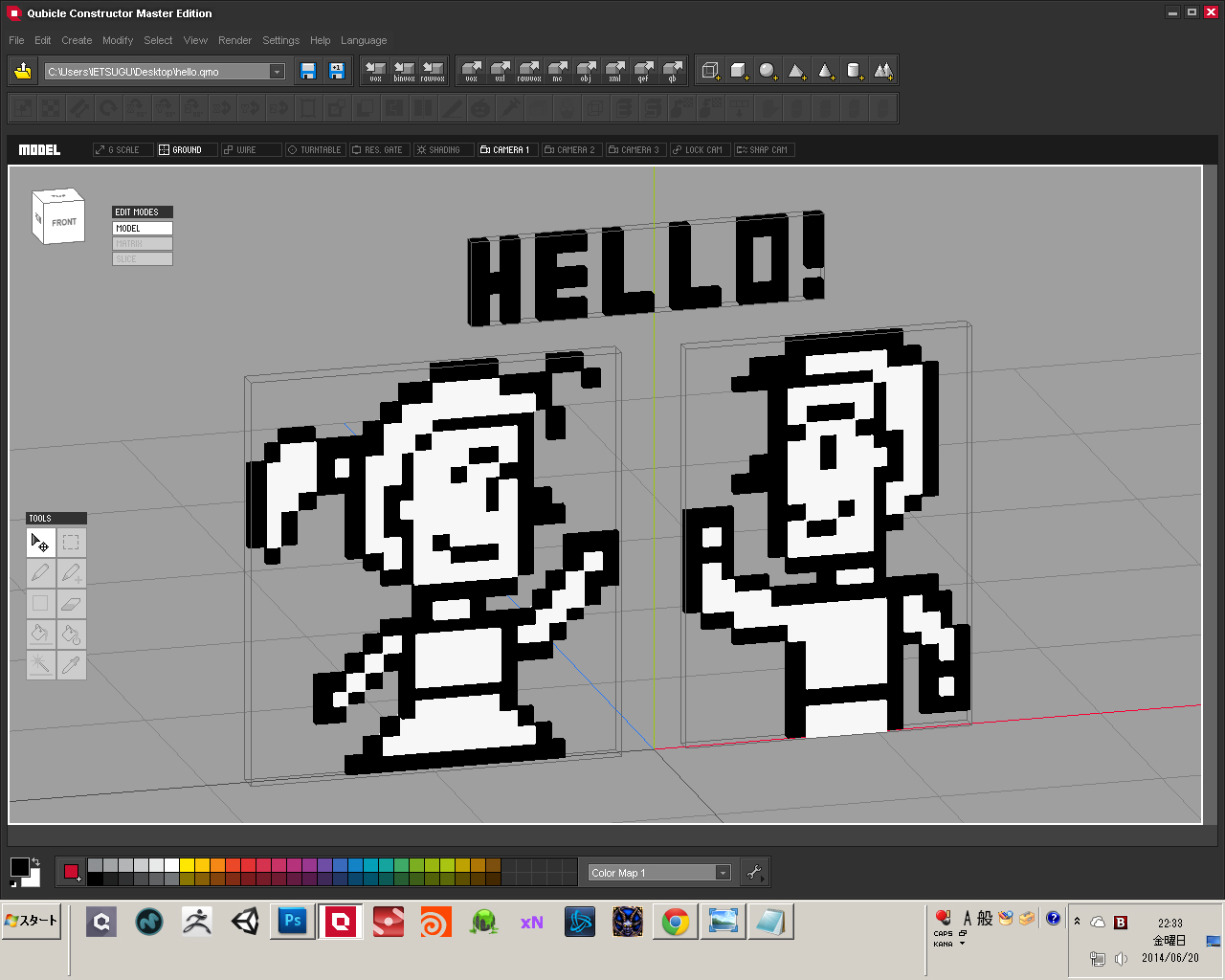Open color map settings wrench icon
Image resolution: width=1225 pixels, height=980 pixels.
[755, 872]
